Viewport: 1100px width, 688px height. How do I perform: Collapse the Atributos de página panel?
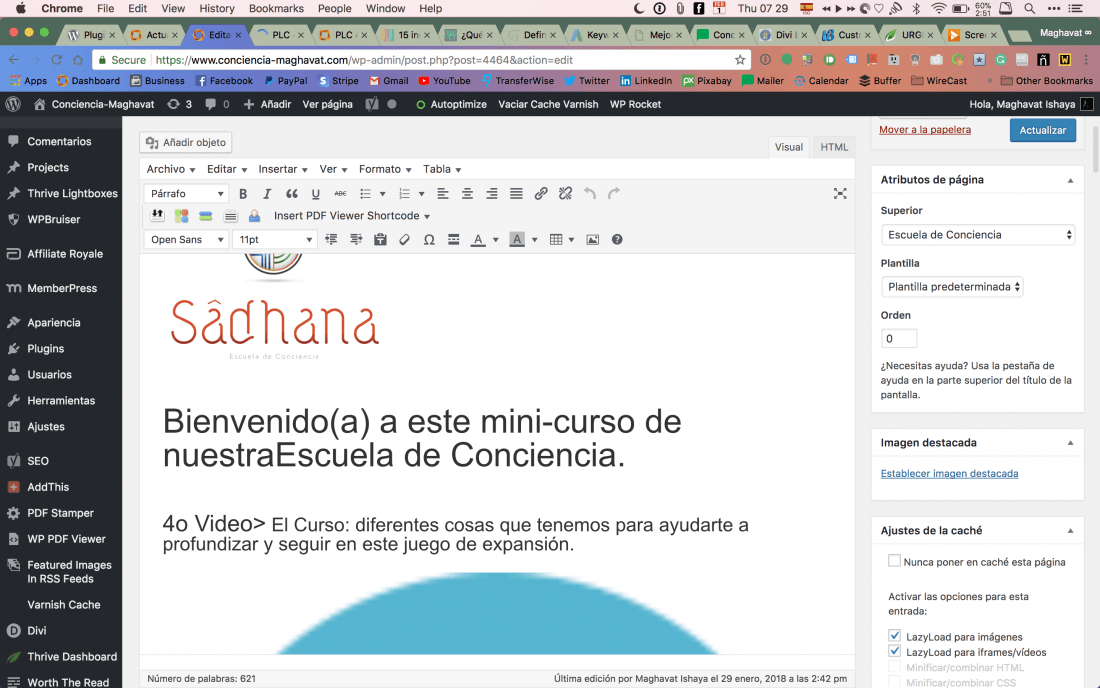pyautogui.click(x=1070, y=180)
